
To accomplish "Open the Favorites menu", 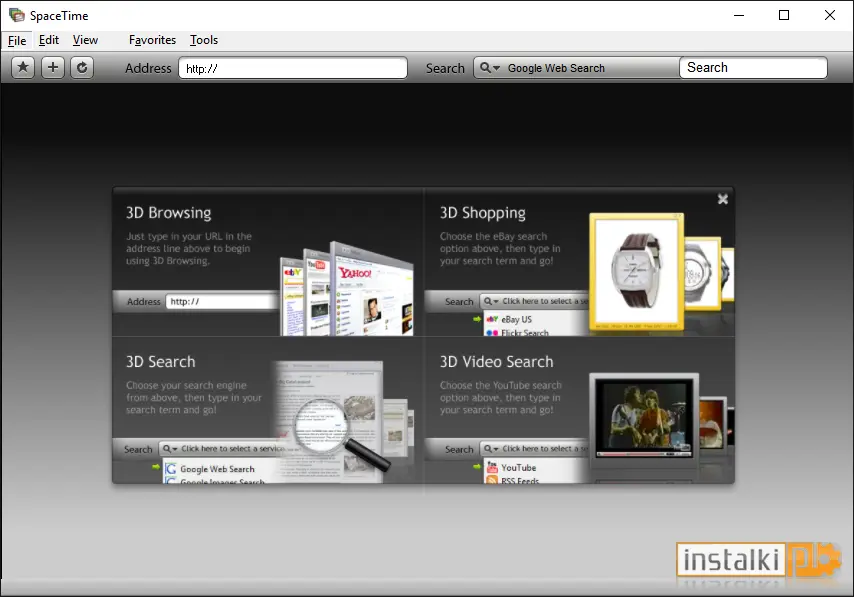I will [152, 40].
